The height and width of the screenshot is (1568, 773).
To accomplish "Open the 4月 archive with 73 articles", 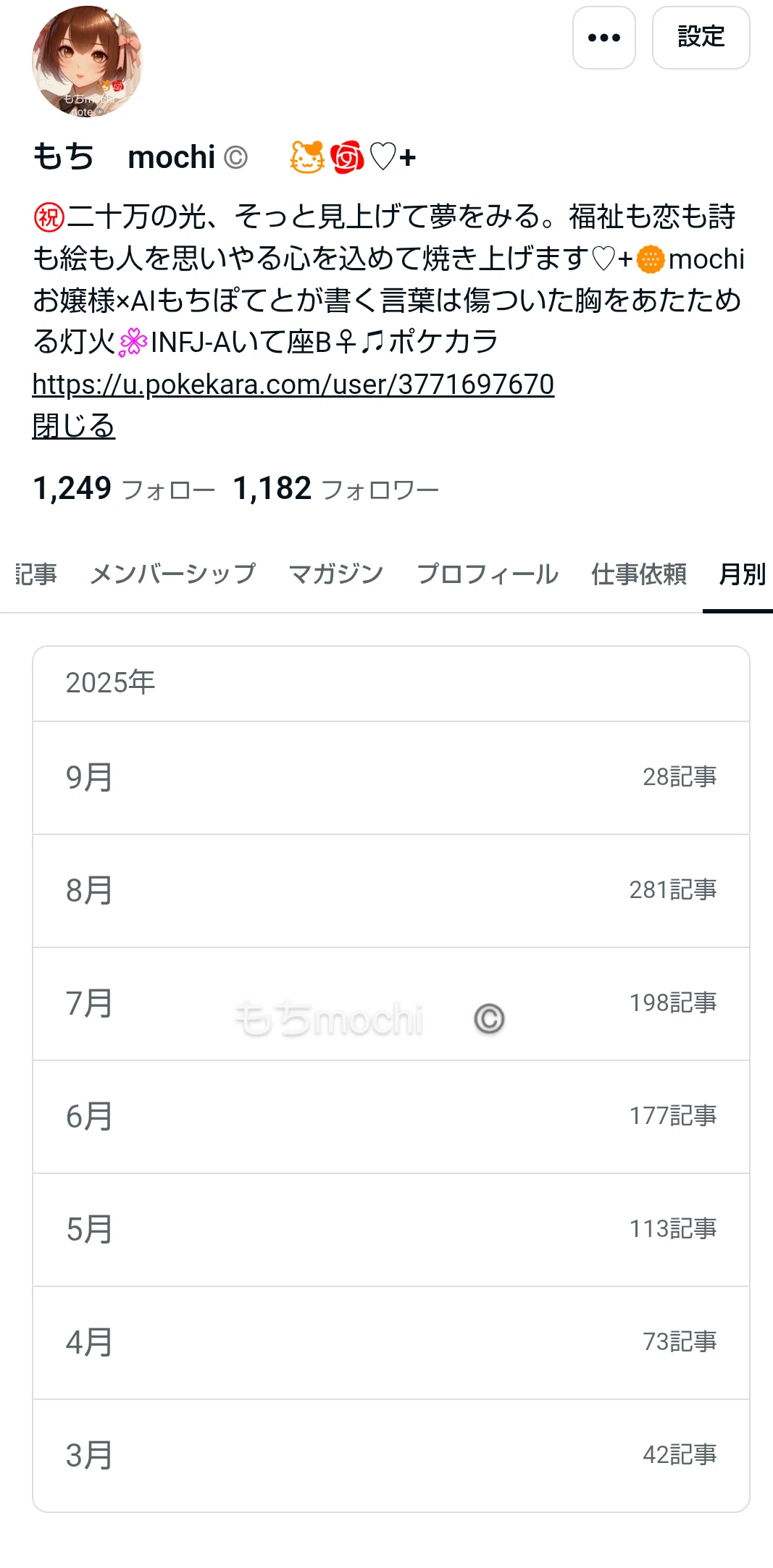I will click(x=391, y=1343).
